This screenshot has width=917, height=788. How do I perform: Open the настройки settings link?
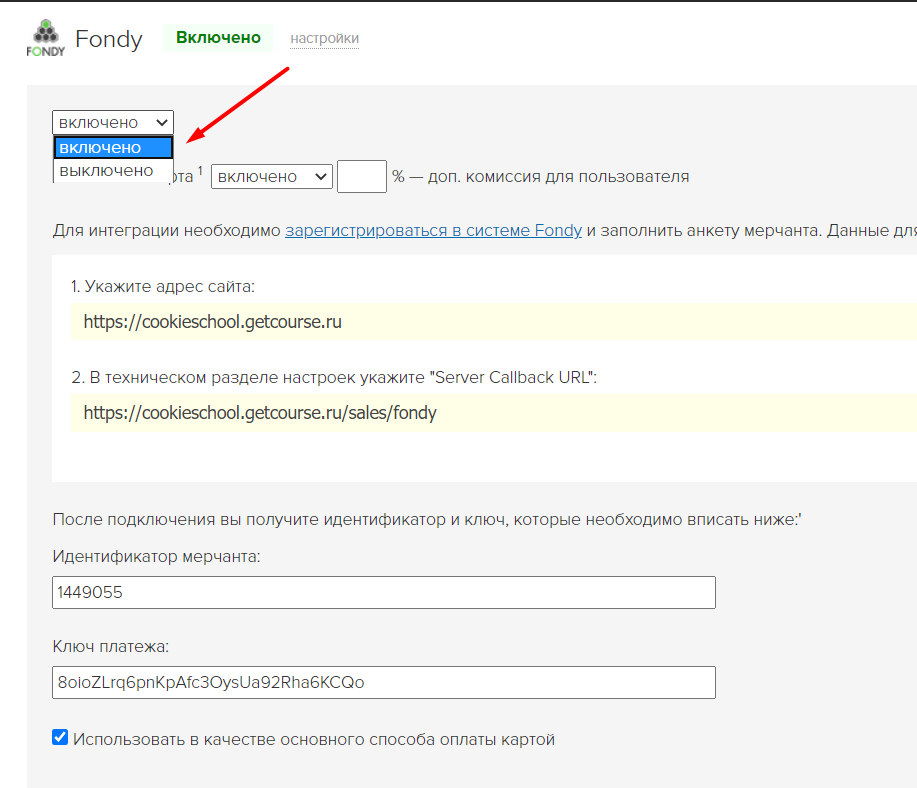tap(325, 39)
